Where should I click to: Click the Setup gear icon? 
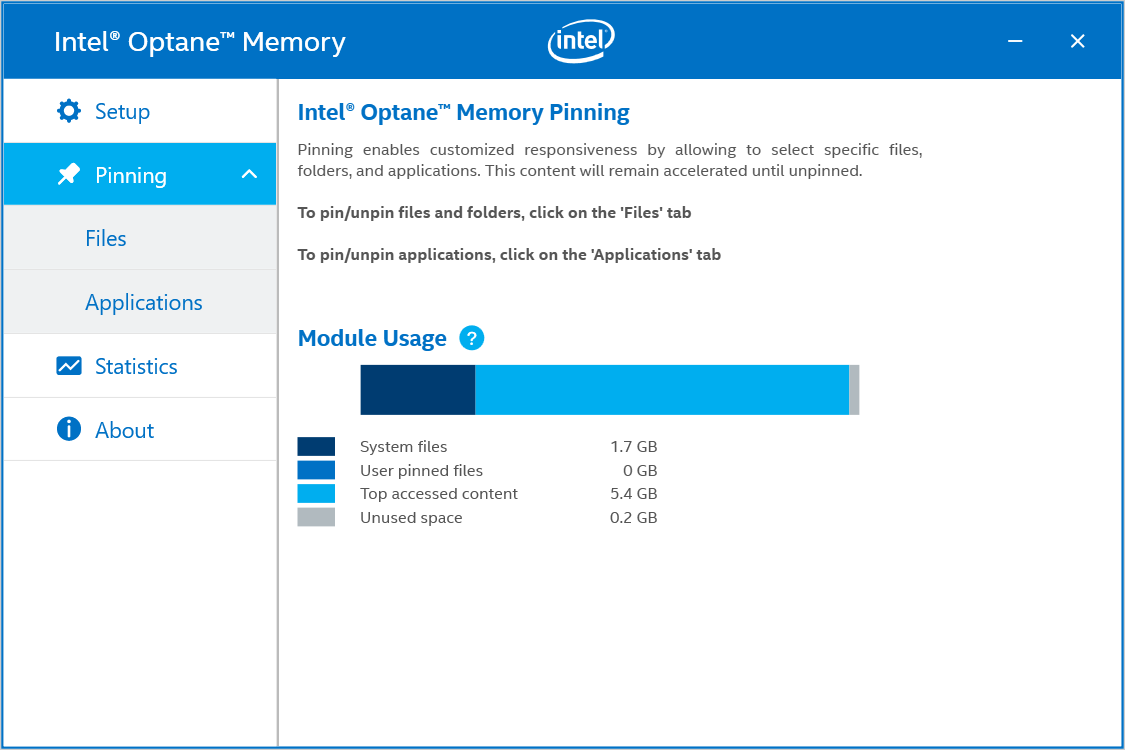69,111
